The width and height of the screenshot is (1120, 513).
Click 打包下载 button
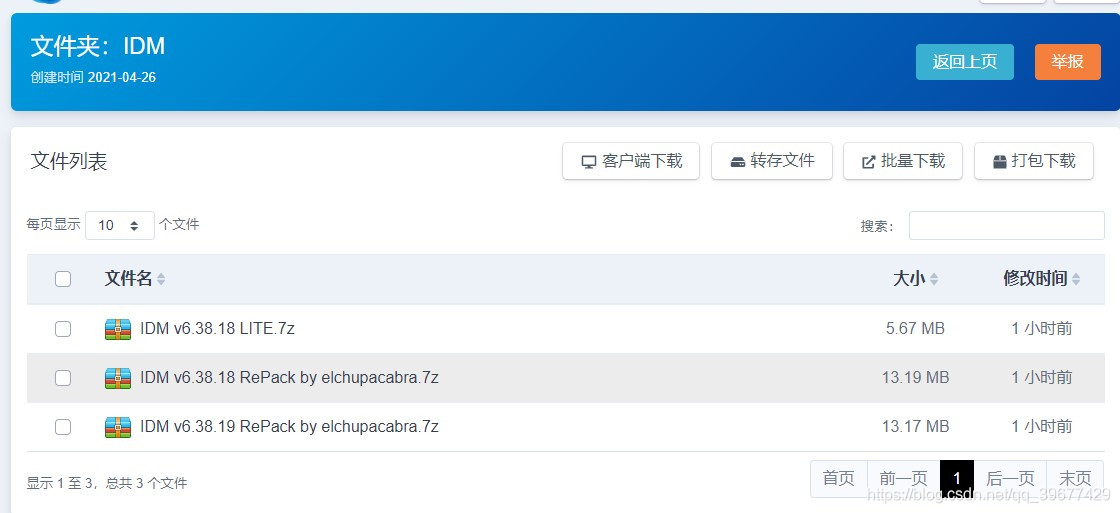[x=1034, y=161]
